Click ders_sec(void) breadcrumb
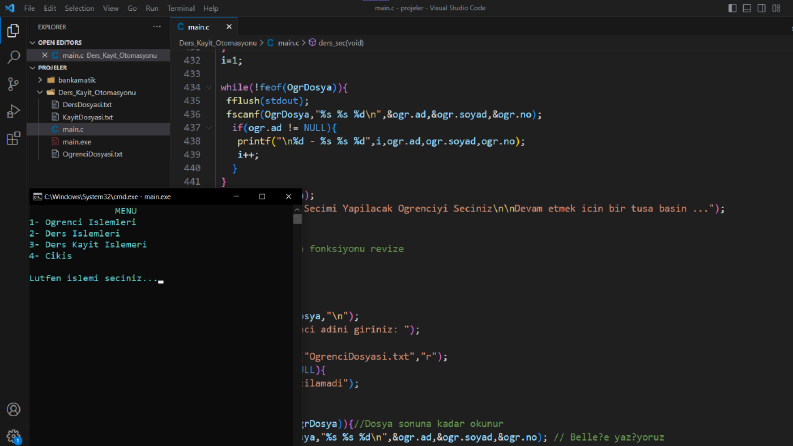Viewport: 793px width, 446px height. pos(341,43)
